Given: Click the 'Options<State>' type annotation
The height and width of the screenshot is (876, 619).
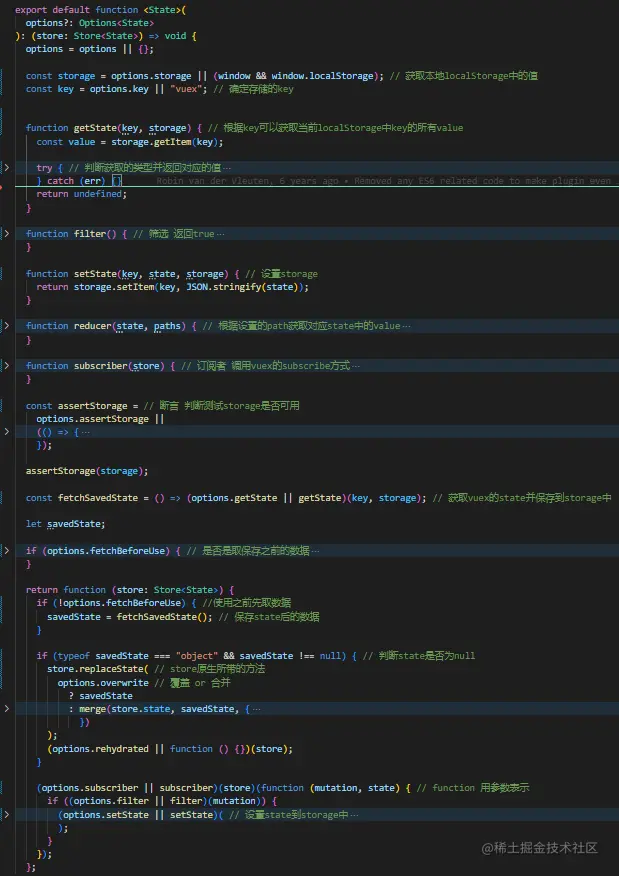Looking at the screenshot, I should [116, 23].
